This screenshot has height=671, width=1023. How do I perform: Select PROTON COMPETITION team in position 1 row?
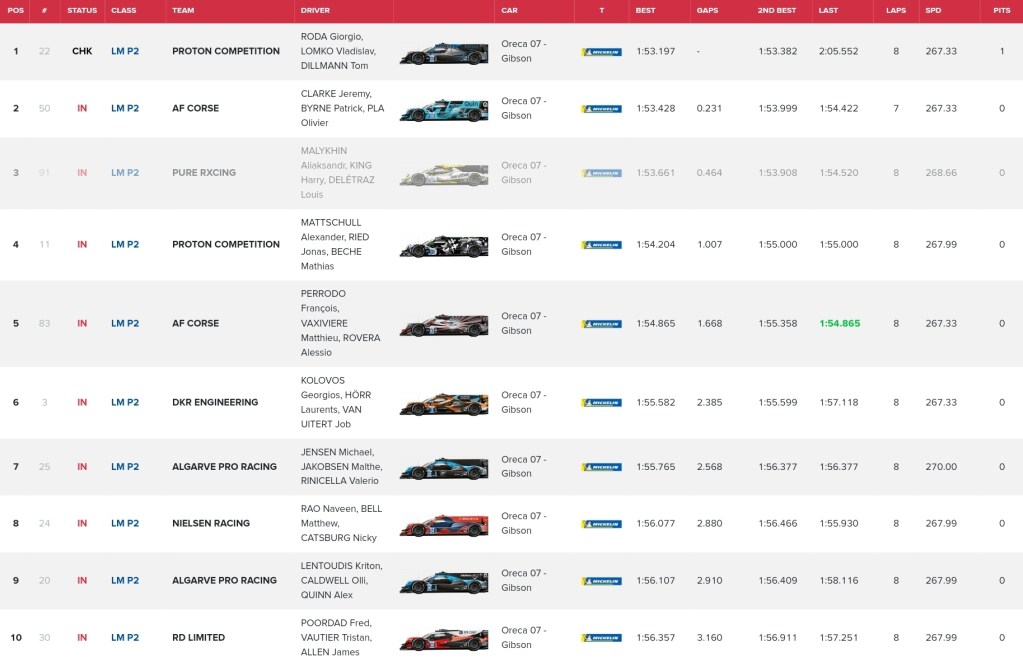click(226, 51)
